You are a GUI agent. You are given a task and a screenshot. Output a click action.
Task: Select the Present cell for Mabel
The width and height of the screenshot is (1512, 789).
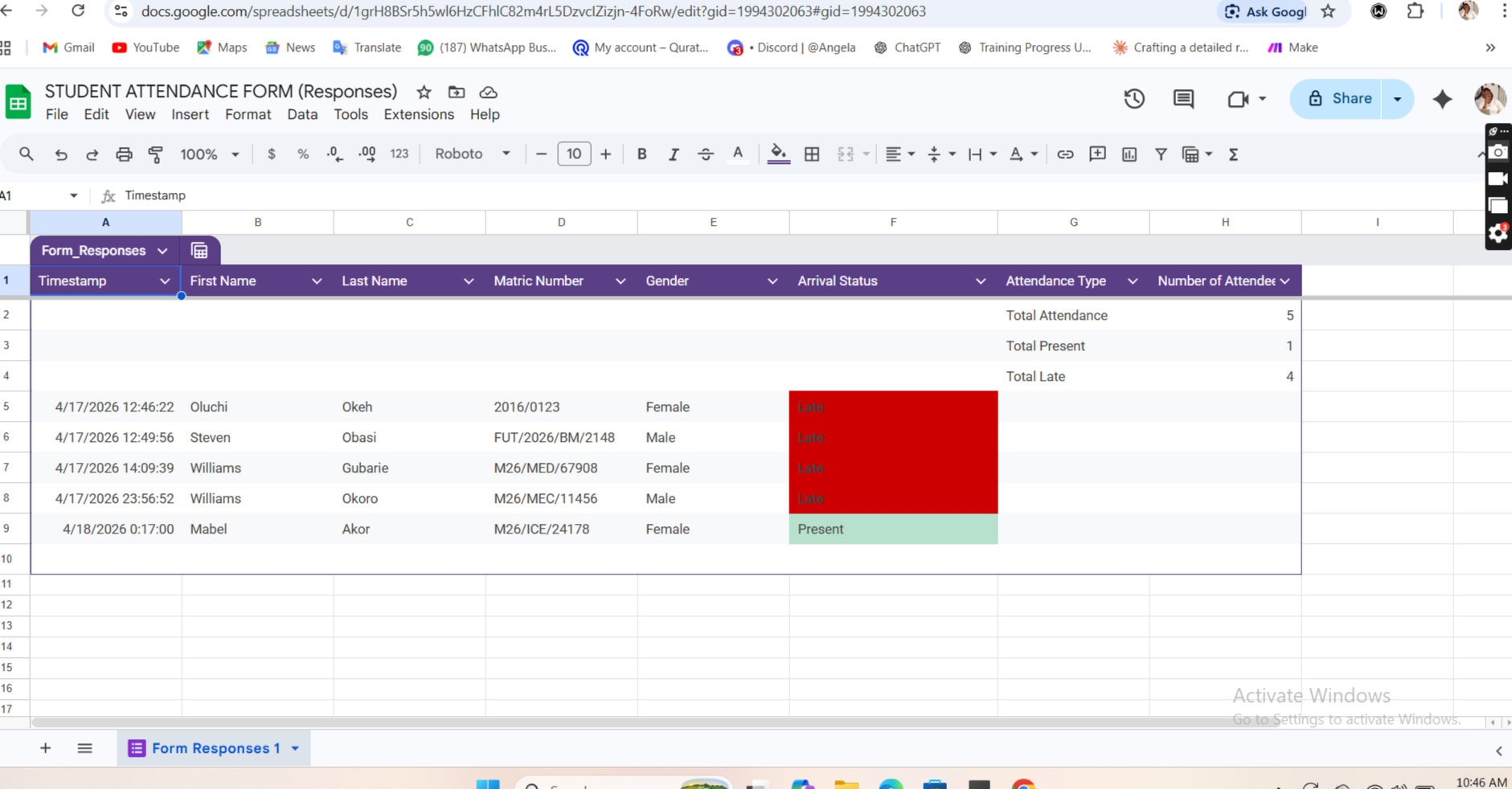point(893,529)
